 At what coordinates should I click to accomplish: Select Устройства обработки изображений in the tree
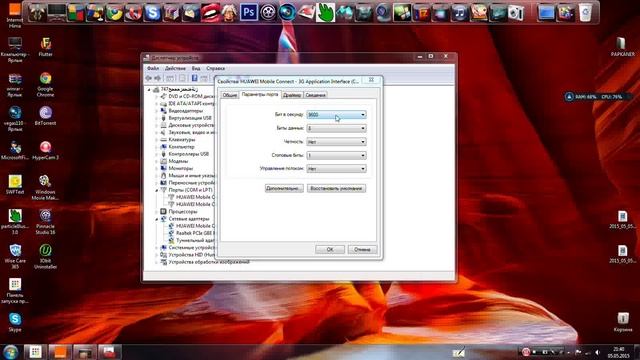[209, 262]
